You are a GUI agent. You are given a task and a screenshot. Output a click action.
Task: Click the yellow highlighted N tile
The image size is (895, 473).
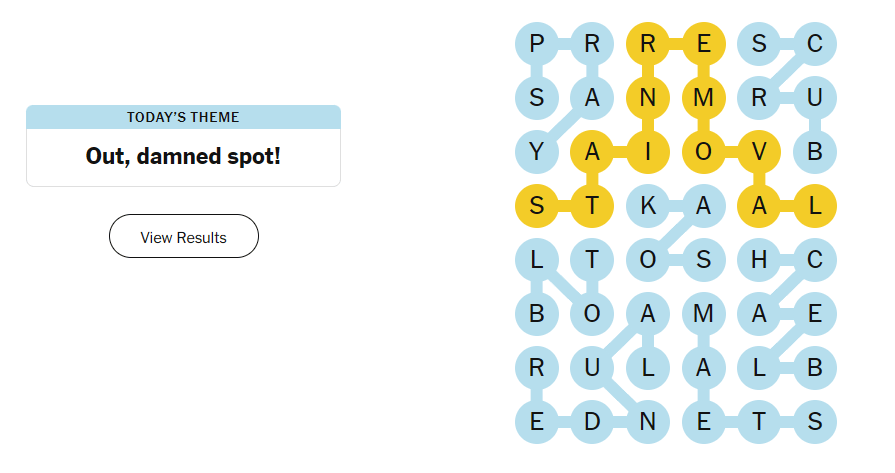point(648,98)
